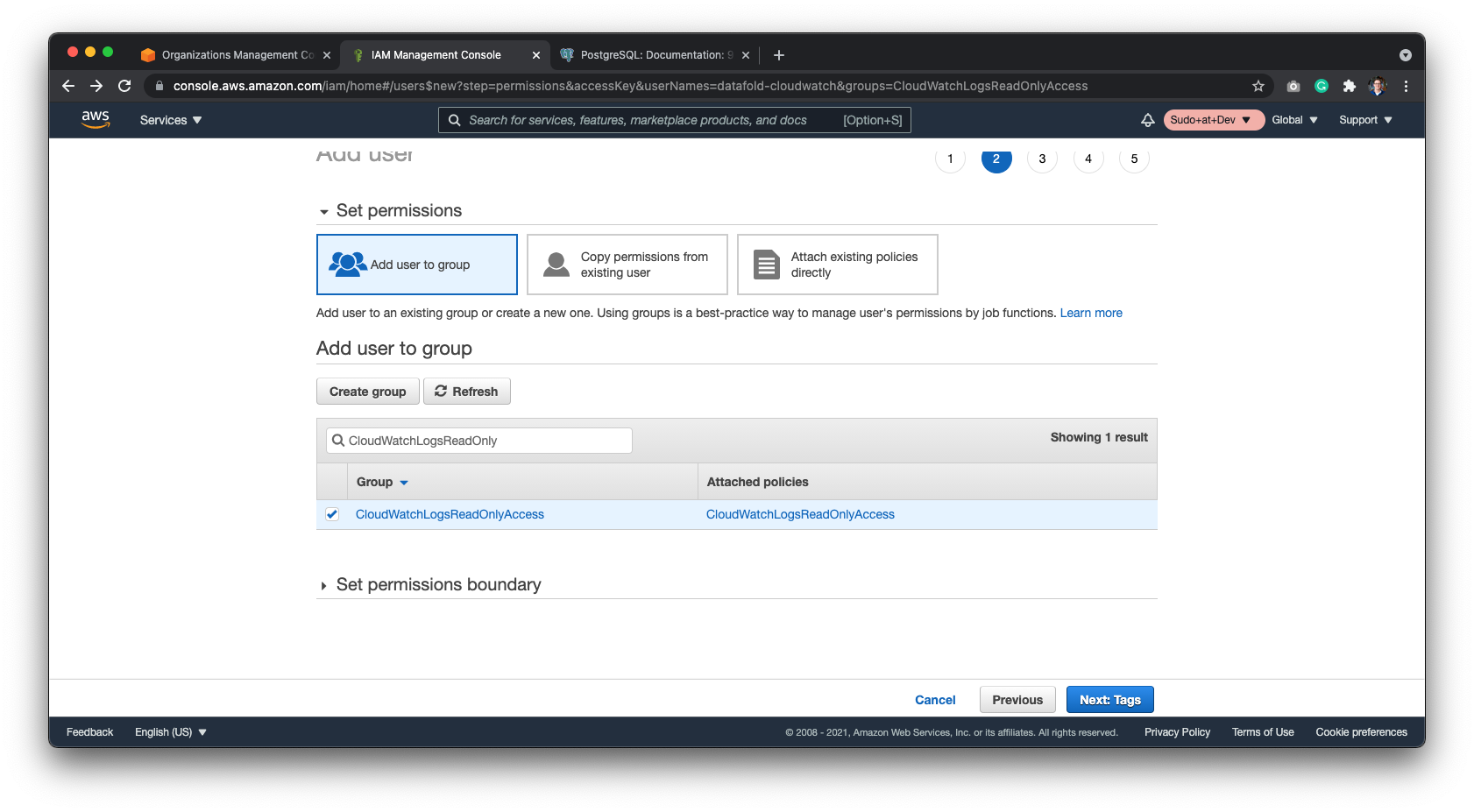Open the extensions puzzle icon
1474x812 pixels.
click(x=1350, y=86)
